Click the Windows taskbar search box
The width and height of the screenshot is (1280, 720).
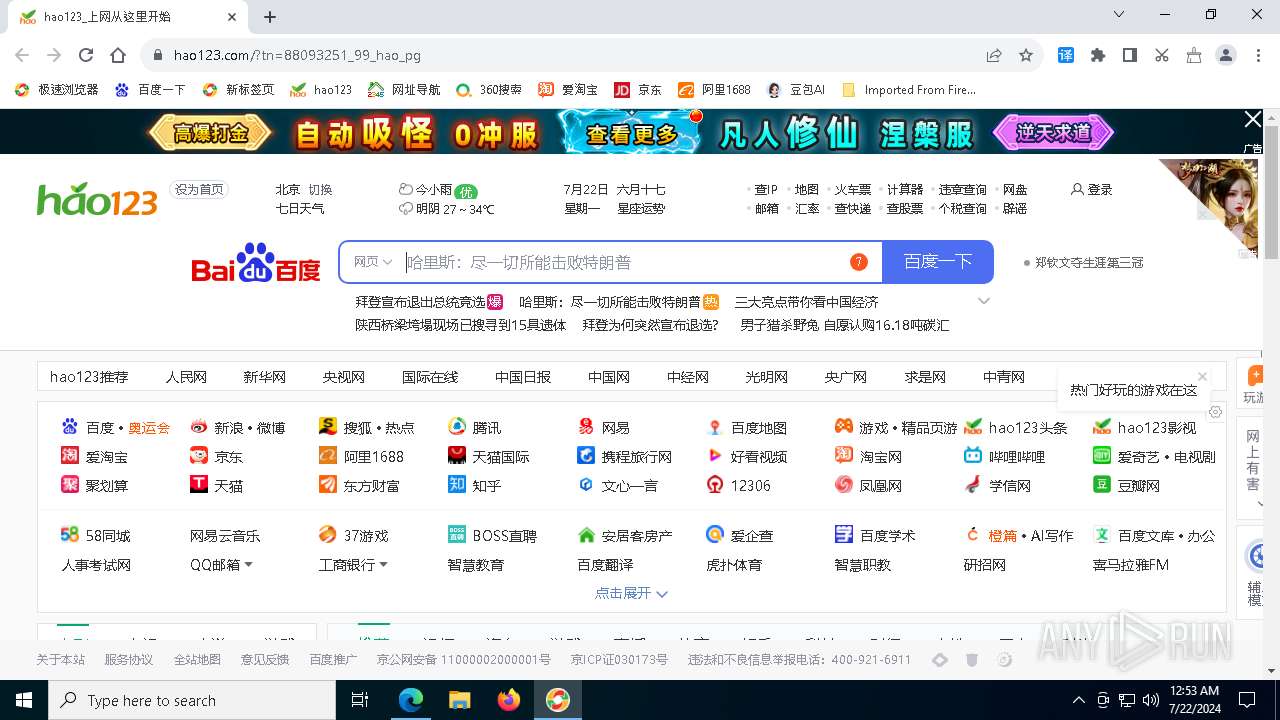tap(192, 700)
